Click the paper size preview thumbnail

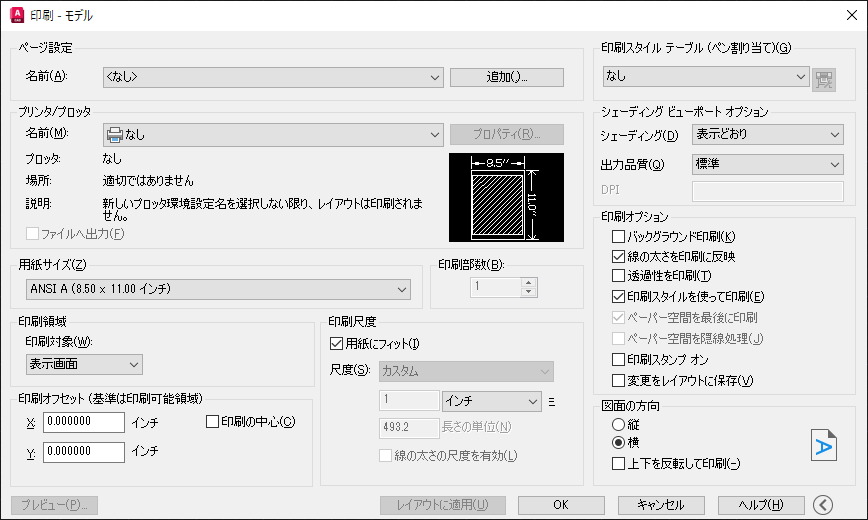(506, 198)
